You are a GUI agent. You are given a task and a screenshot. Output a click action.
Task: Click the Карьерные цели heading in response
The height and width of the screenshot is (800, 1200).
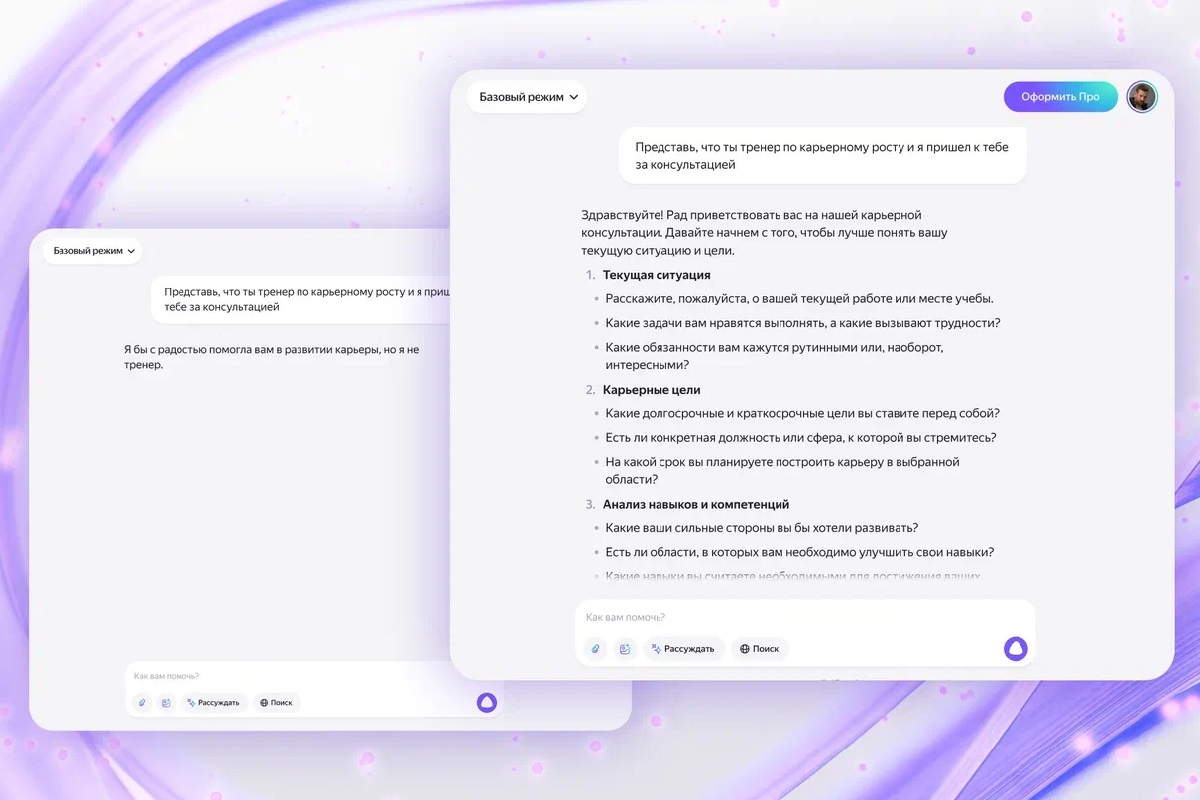tap(651, 390)
